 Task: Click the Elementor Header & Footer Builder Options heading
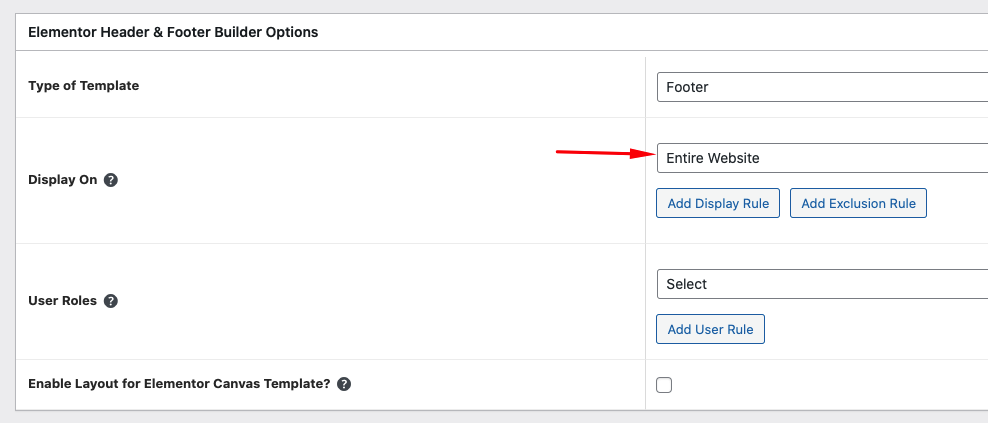(x=173, y=32)
